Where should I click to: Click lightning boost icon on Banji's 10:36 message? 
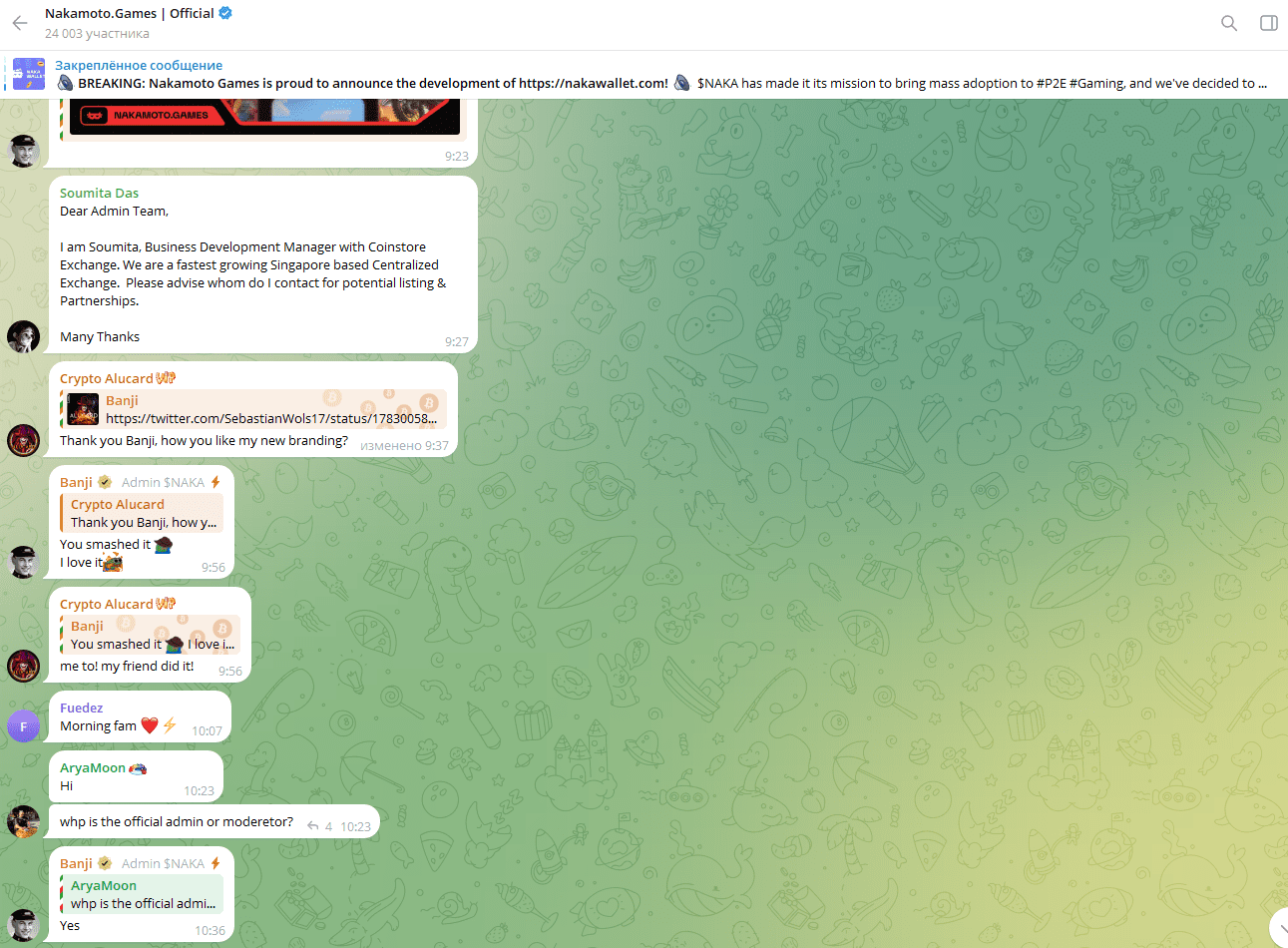pyautogui.click(x=215, y=863)
